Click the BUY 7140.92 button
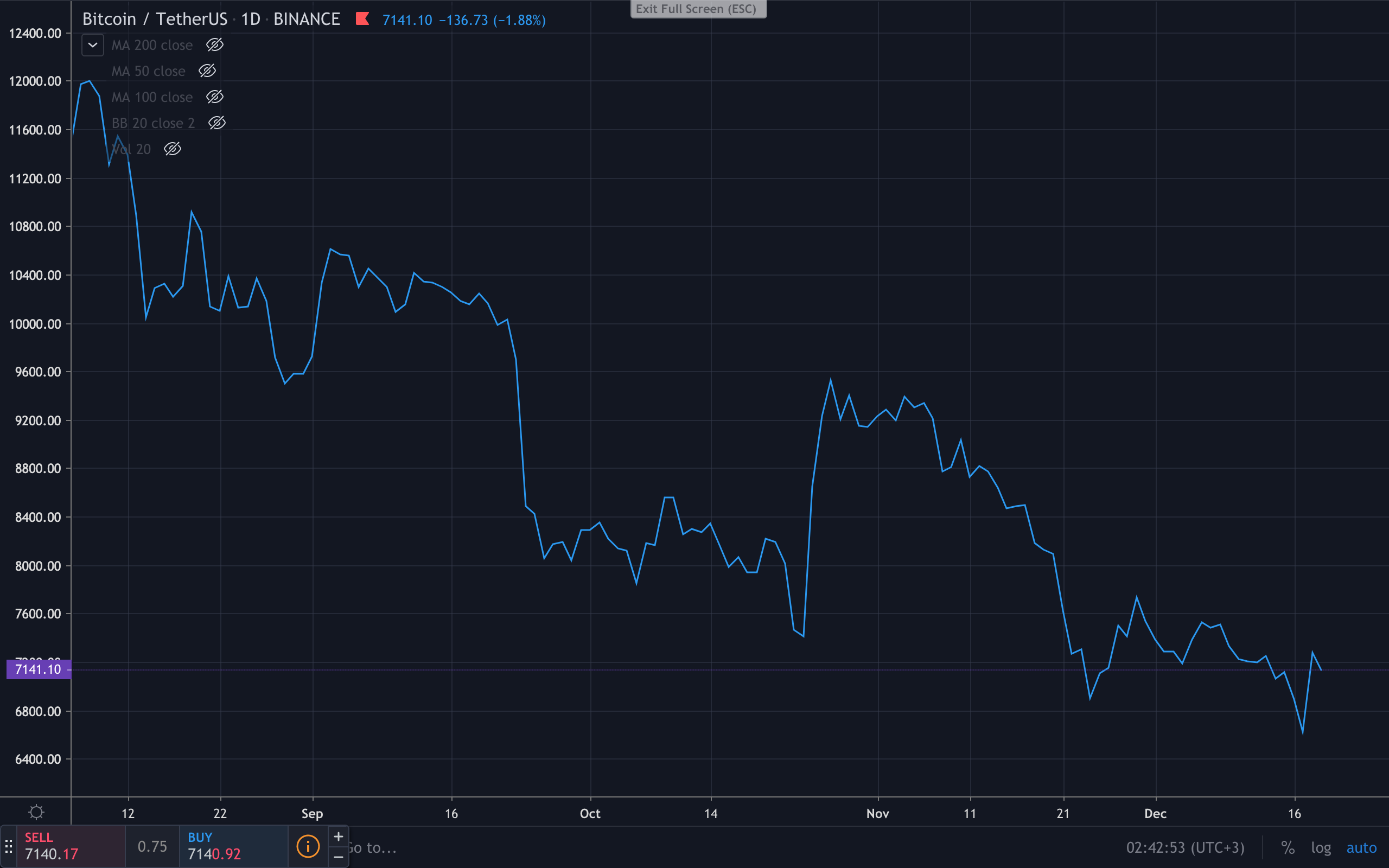 click(x=233, y=846)
